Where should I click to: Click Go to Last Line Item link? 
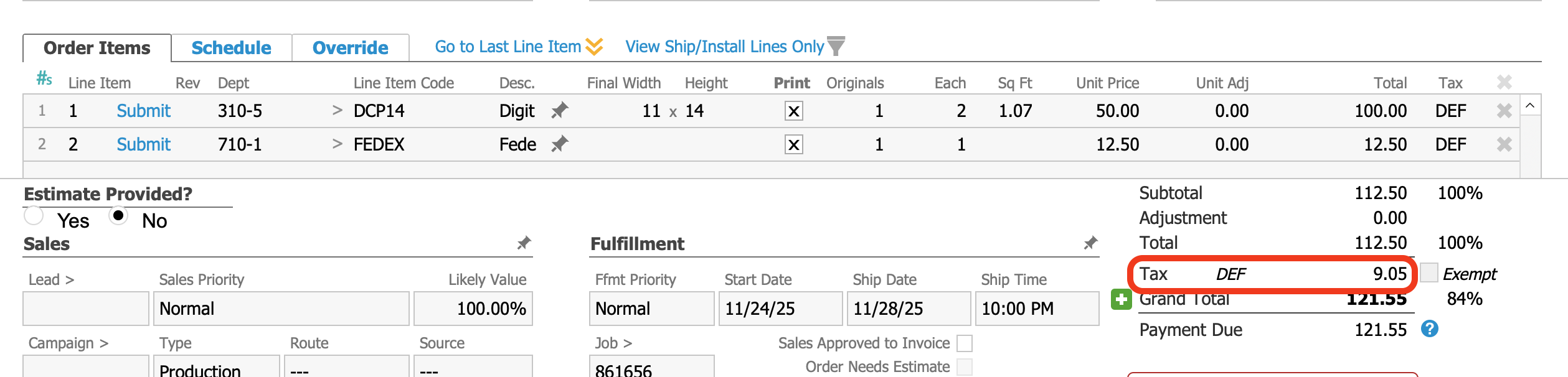(x=508, y=47)
